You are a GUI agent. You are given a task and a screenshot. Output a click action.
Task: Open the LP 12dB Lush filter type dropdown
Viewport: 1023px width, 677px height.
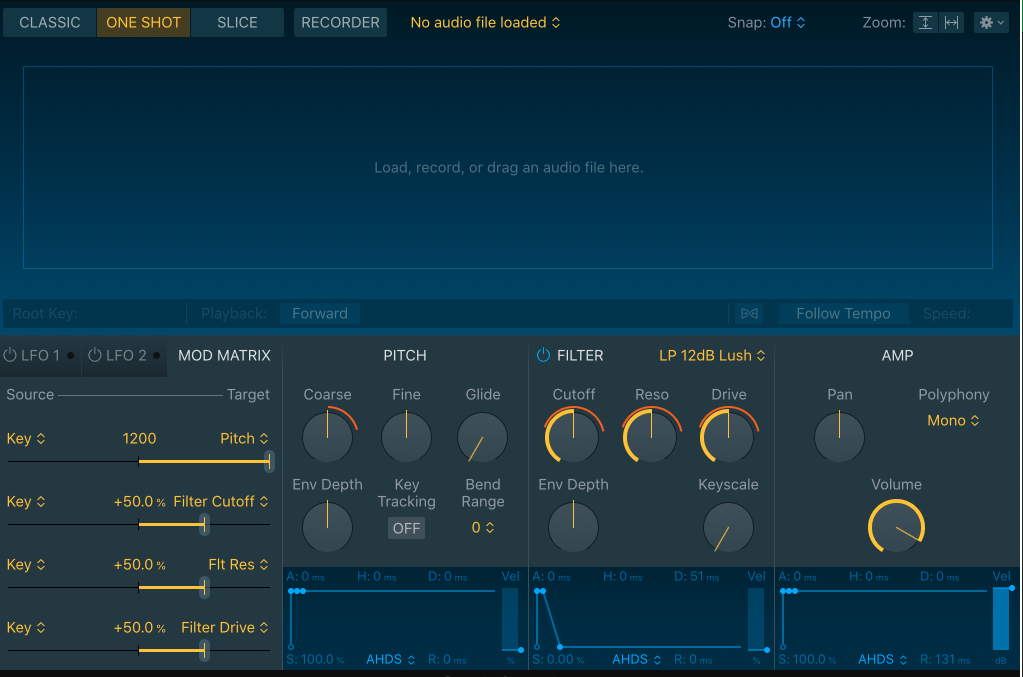click(712, 355)
